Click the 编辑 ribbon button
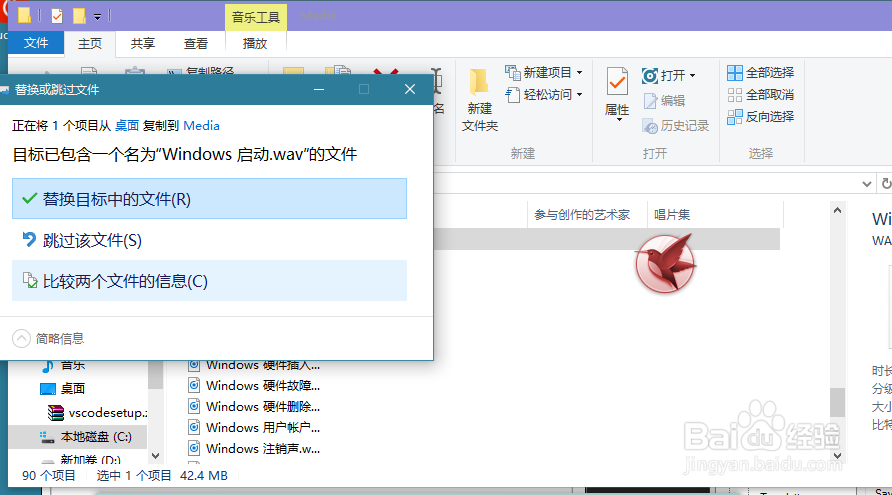Screen dimensions: 892x495 [664, 101]
